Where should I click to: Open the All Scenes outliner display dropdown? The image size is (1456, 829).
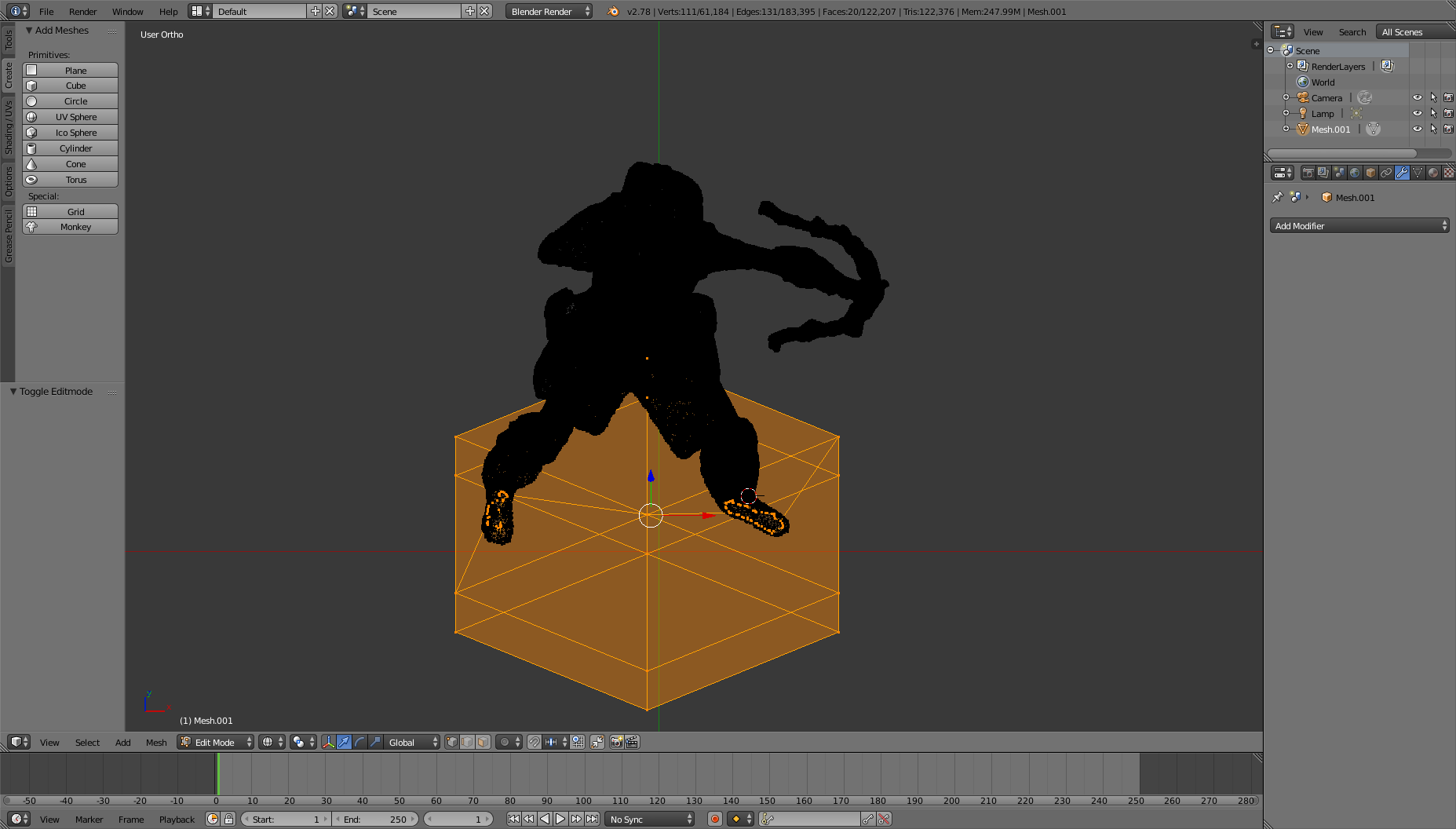coord(1416,31)
